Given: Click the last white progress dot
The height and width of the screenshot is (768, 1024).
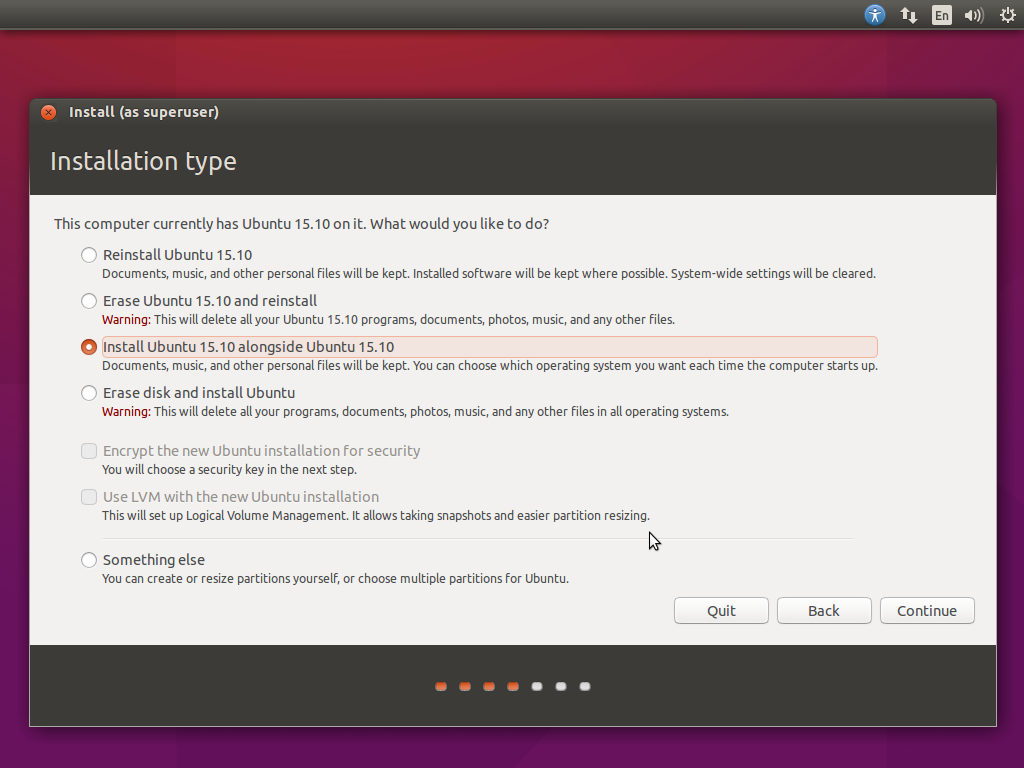Looking at the screenshot, I should (x=585, y=687).
